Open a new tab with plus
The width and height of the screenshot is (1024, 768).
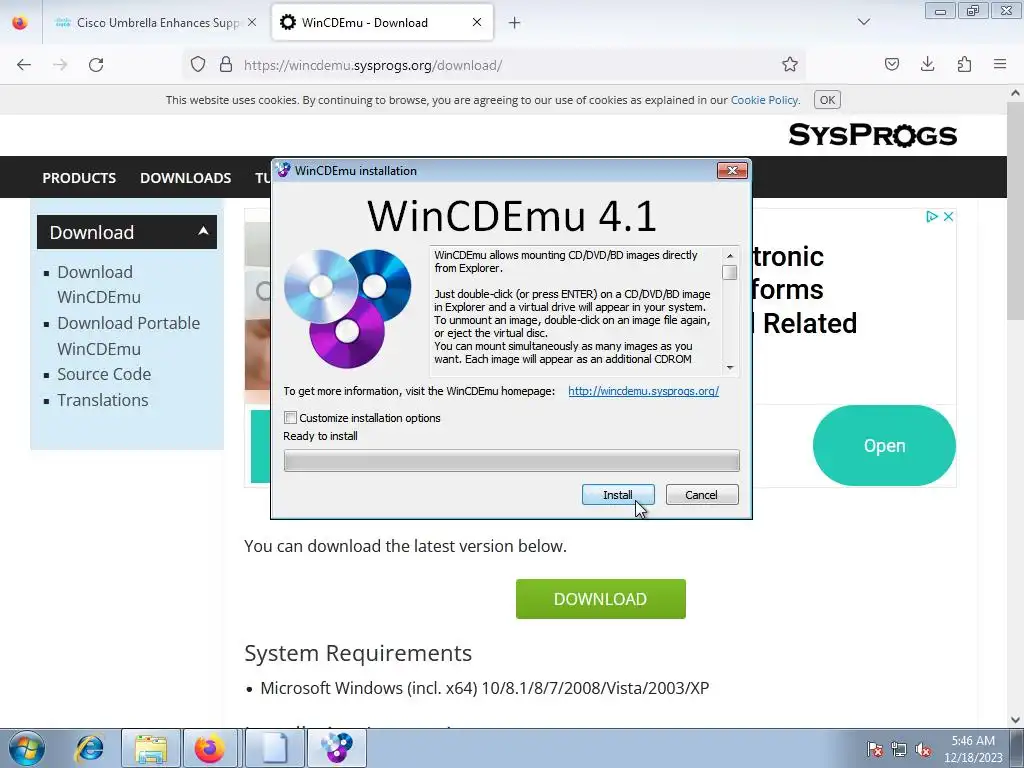[515, 23]
